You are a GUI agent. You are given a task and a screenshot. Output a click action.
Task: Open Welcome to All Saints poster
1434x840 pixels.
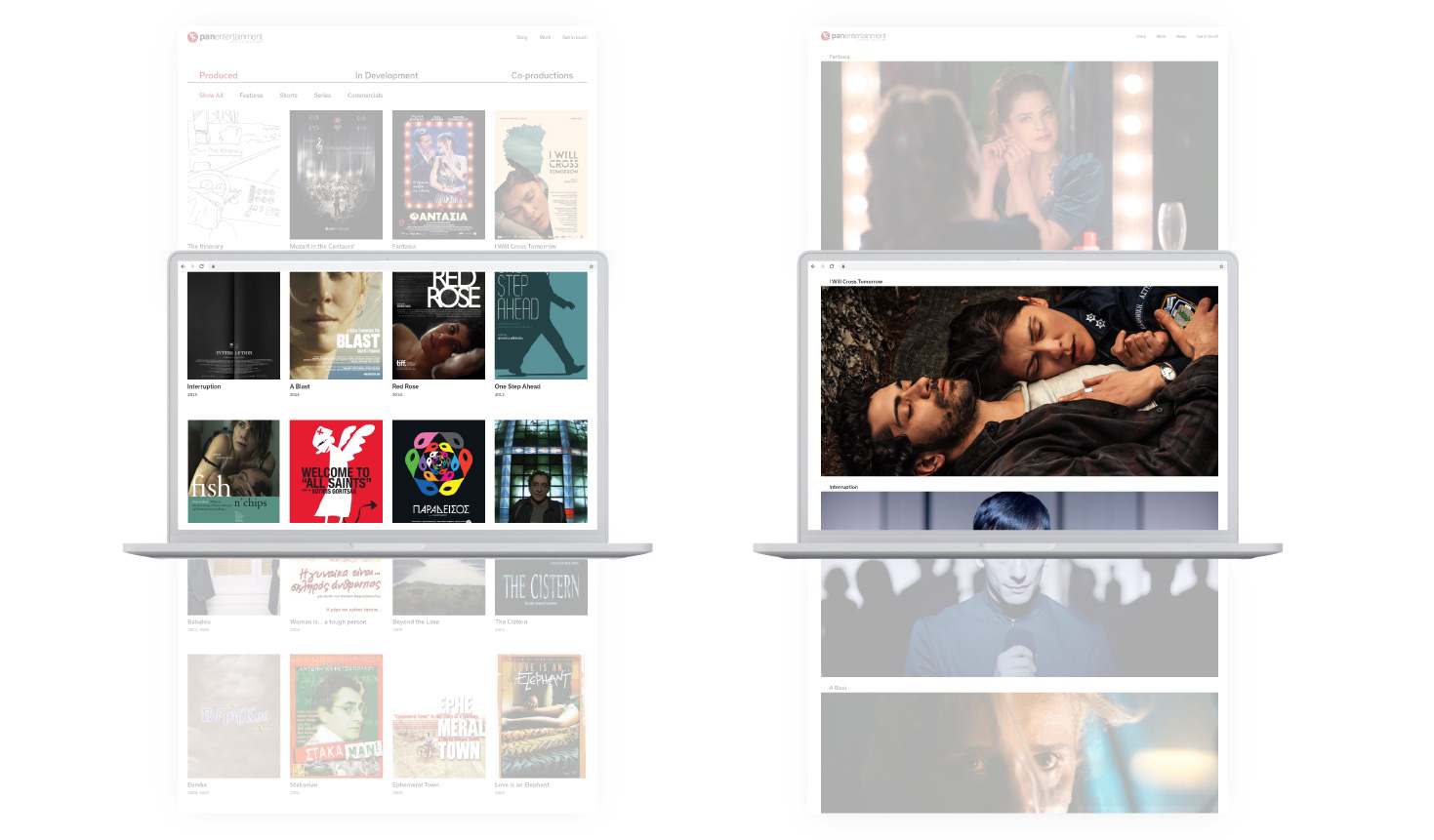[x=336, y=471]
